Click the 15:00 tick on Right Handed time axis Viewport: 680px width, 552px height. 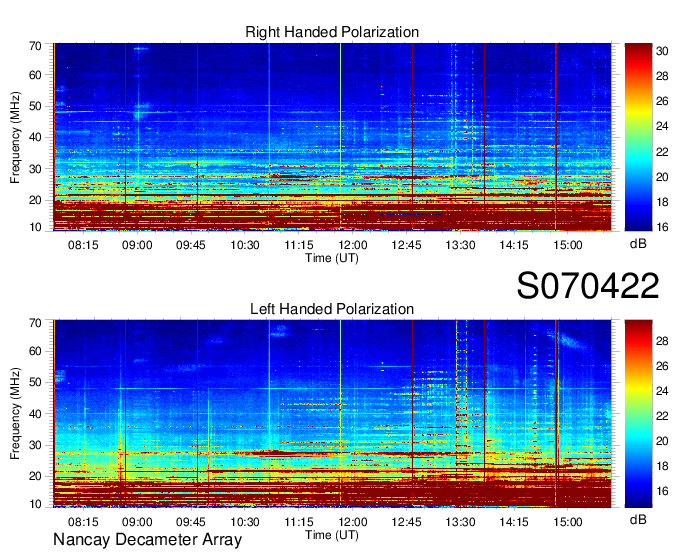click(x=568, y=245)
